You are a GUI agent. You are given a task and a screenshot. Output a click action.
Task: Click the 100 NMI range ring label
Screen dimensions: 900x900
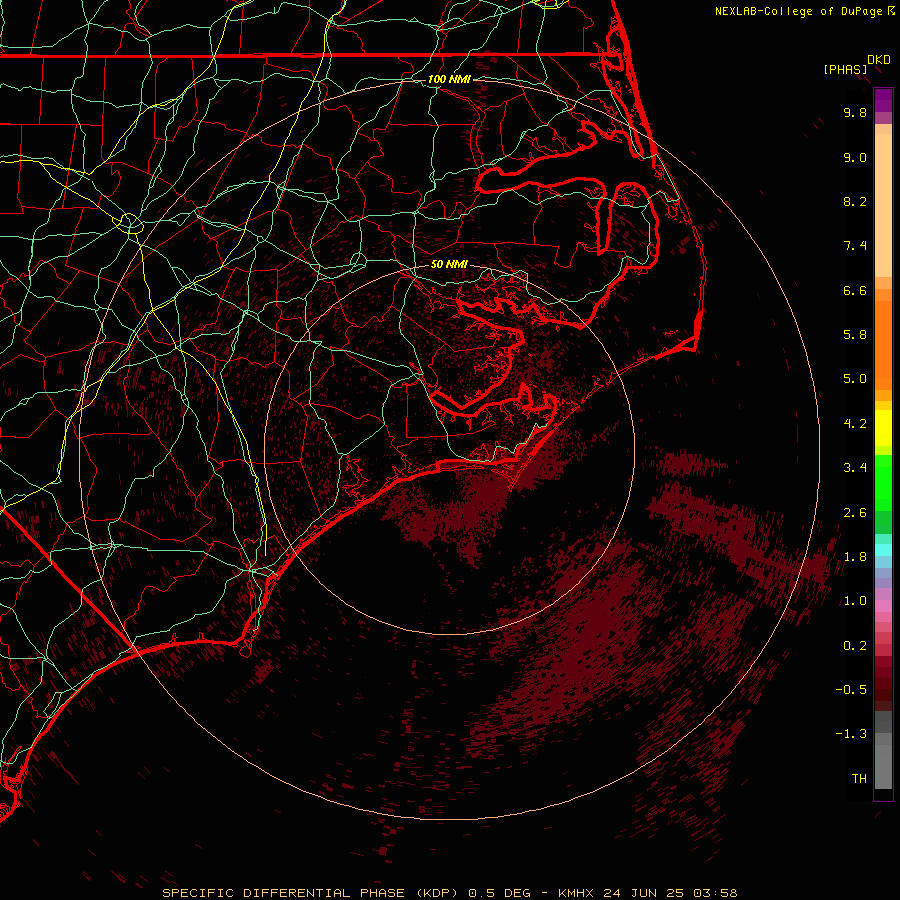click(x=449, y=79)
